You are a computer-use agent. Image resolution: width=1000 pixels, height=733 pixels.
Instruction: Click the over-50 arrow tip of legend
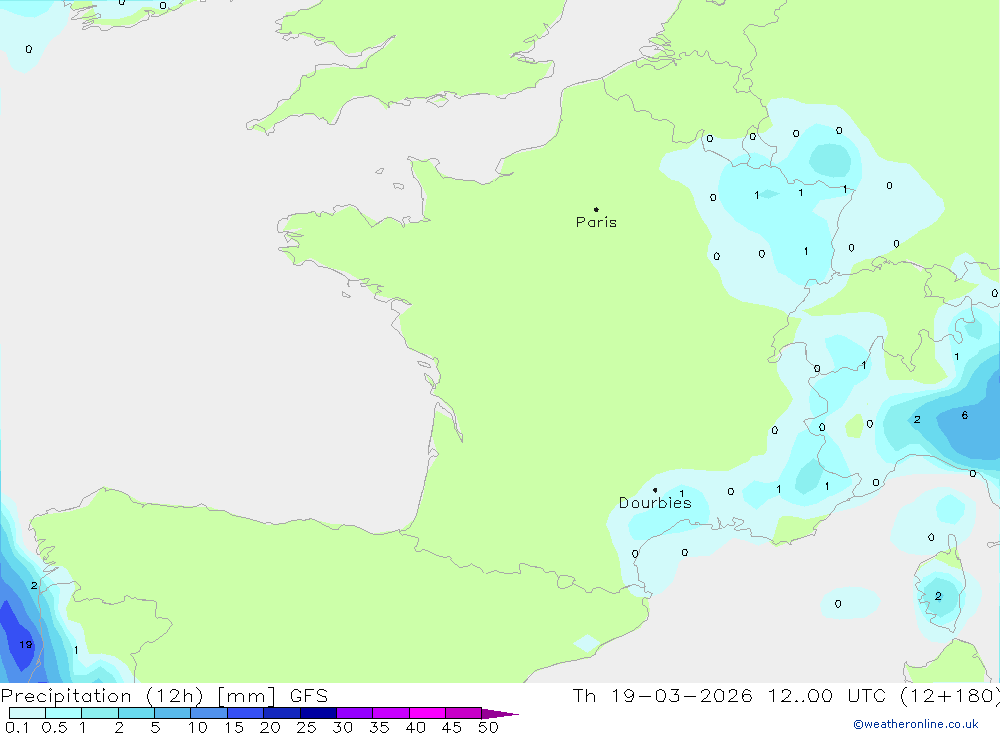pos(500,714)
